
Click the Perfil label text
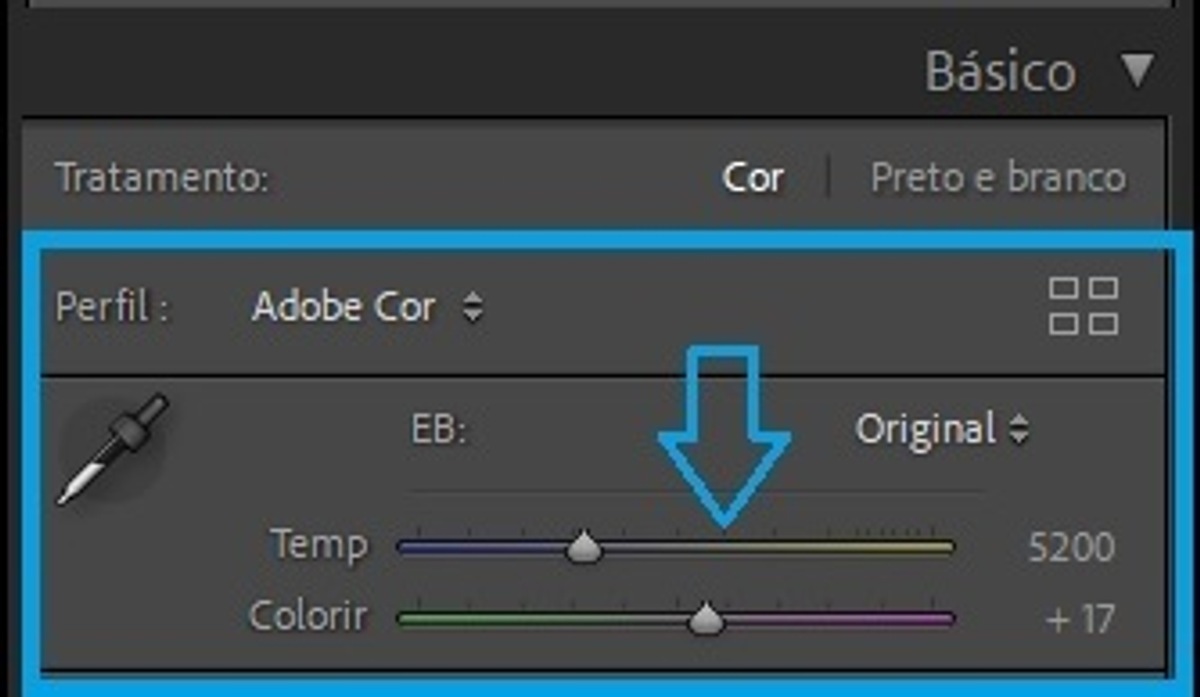pos(111,307)
